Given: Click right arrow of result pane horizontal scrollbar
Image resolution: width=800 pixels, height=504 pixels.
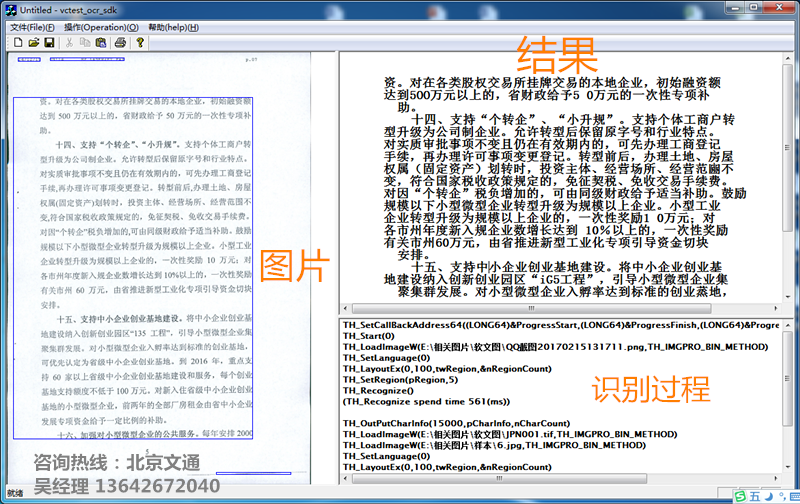Looking at the screenshot, I should coord(776,309).
